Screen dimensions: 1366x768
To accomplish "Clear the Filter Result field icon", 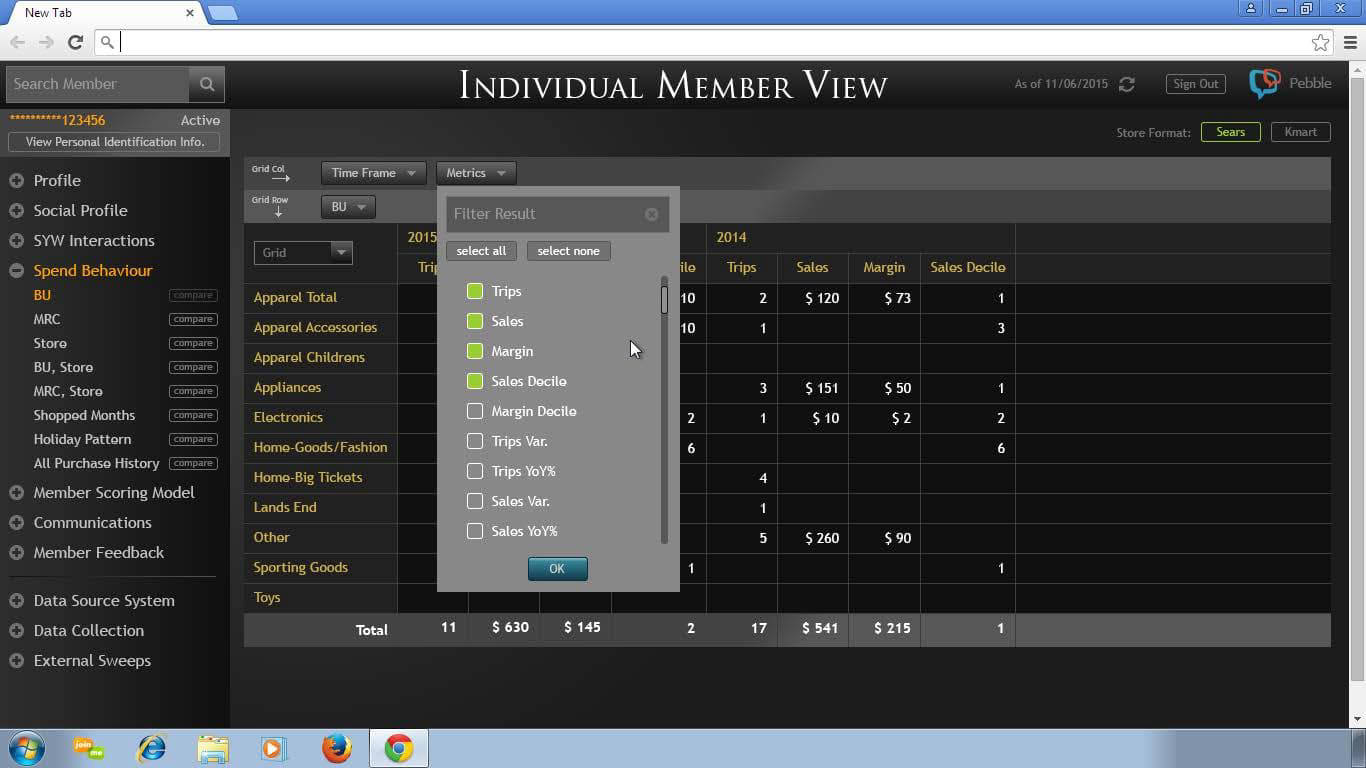I will [651, 214].
